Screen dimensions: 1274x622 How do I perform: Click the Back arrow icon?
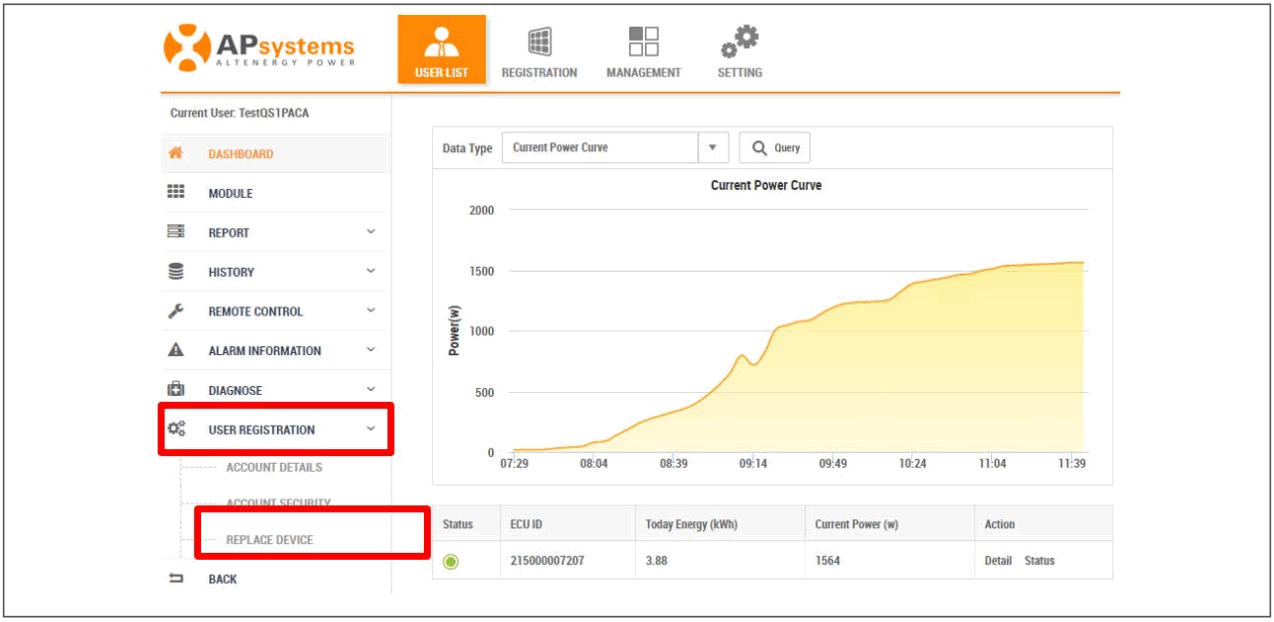(176, 578)
